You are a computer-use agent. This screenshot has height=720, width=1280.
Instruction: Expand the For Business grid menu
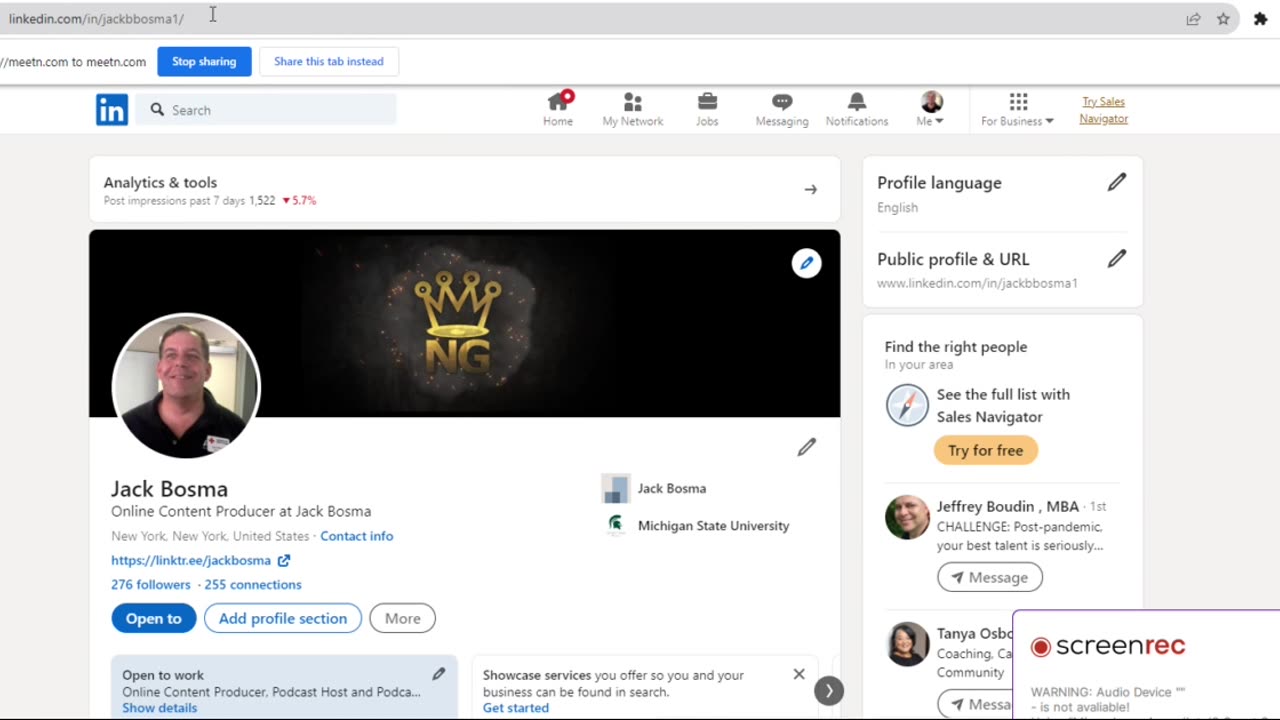pos(1017,109)
